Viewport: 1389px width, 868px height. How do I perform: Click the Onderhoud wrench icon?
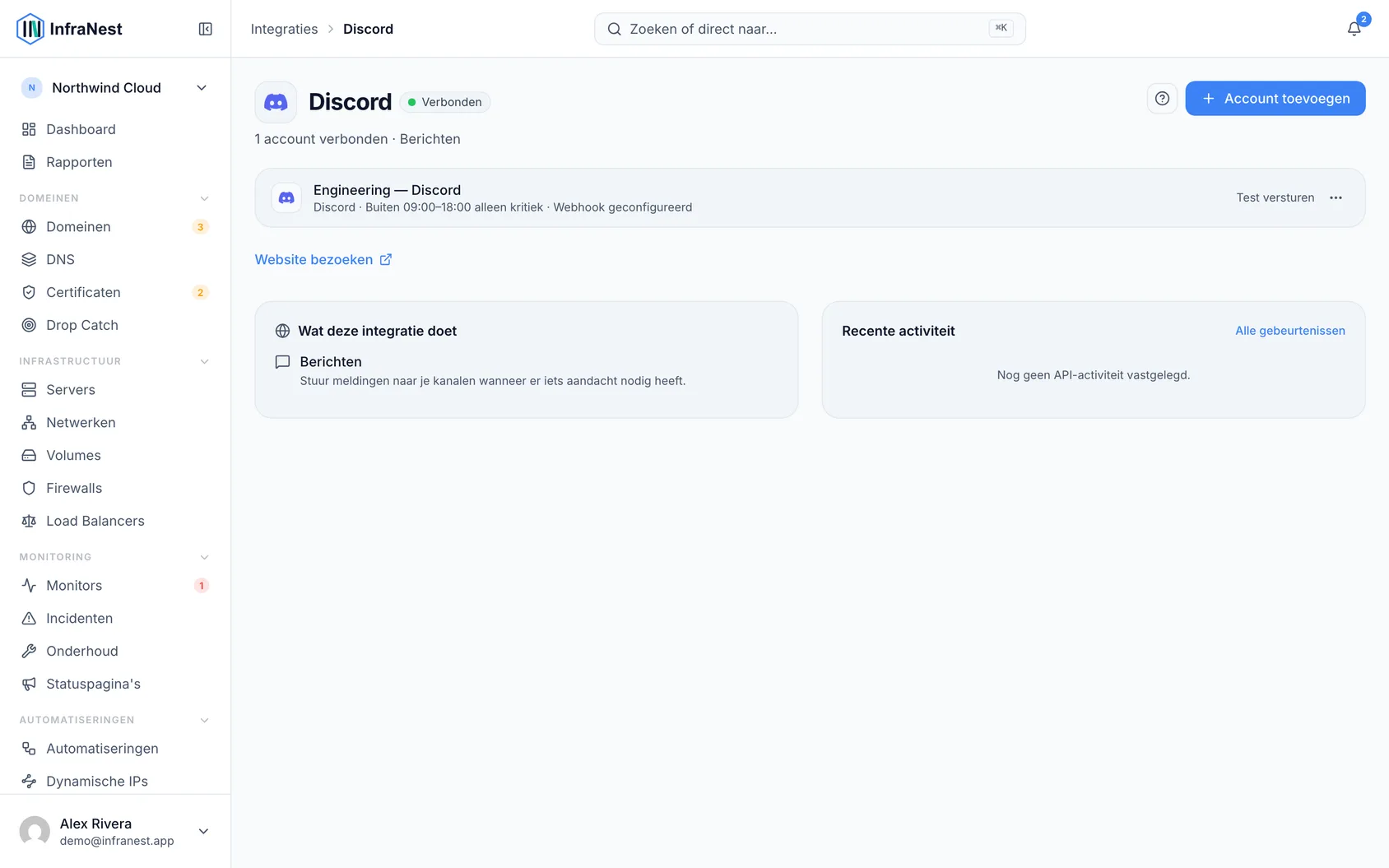29,651
